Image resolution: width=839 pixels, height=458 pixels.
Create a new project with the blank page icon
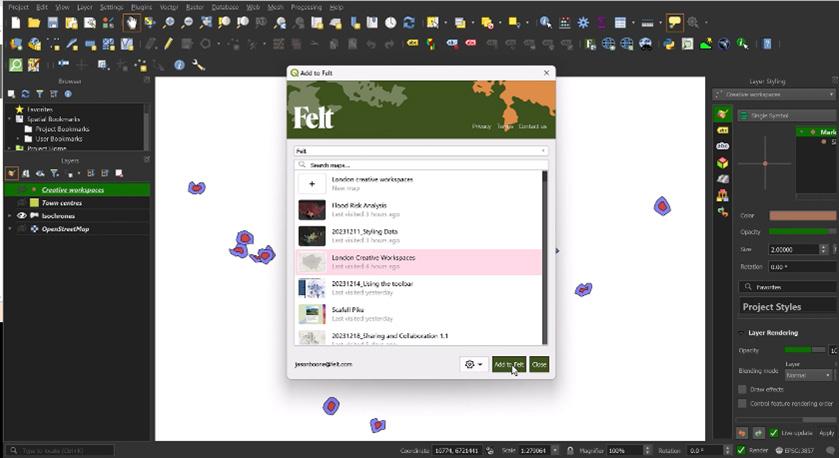click(16, 22)
